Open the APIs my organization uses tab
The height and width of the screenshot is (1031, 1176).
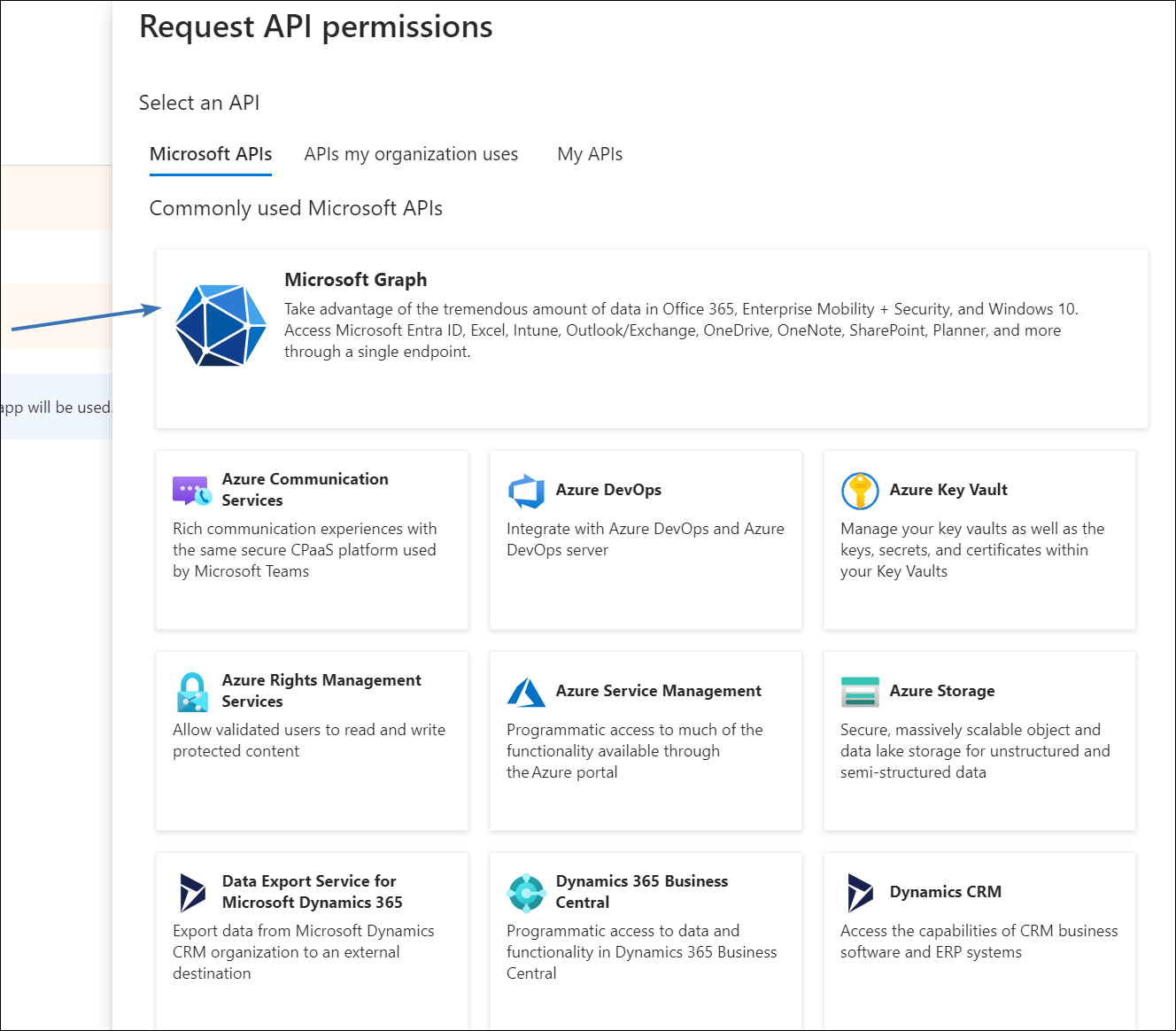(x=411, y=154)
